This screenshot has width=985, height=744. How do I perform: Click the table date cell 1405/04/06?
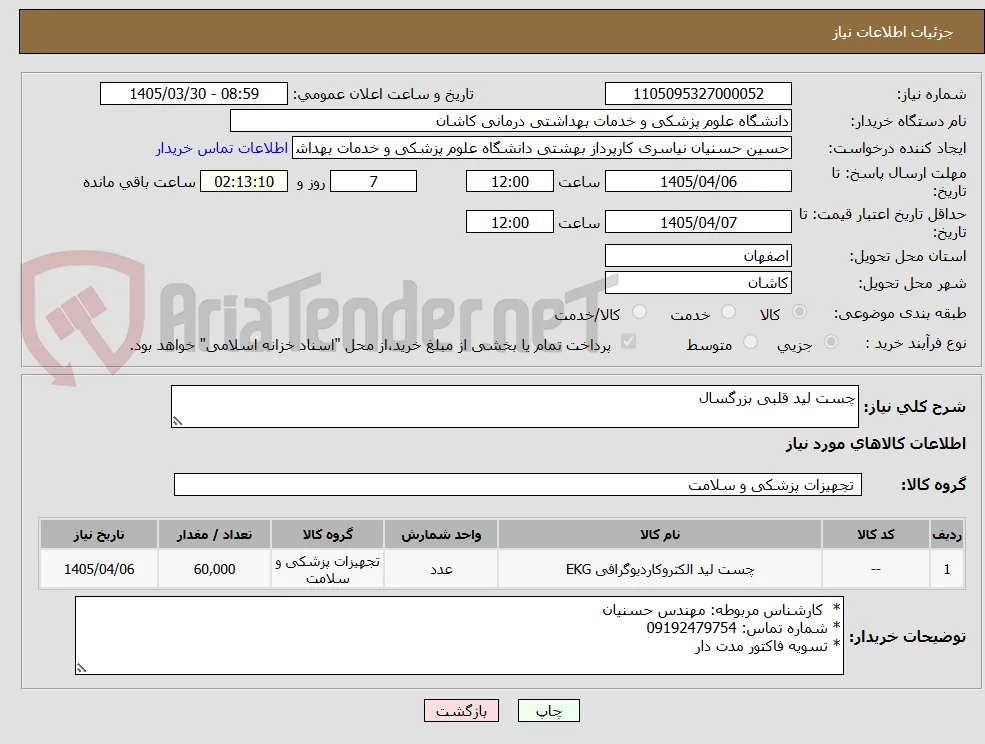[x=99, y=569]
